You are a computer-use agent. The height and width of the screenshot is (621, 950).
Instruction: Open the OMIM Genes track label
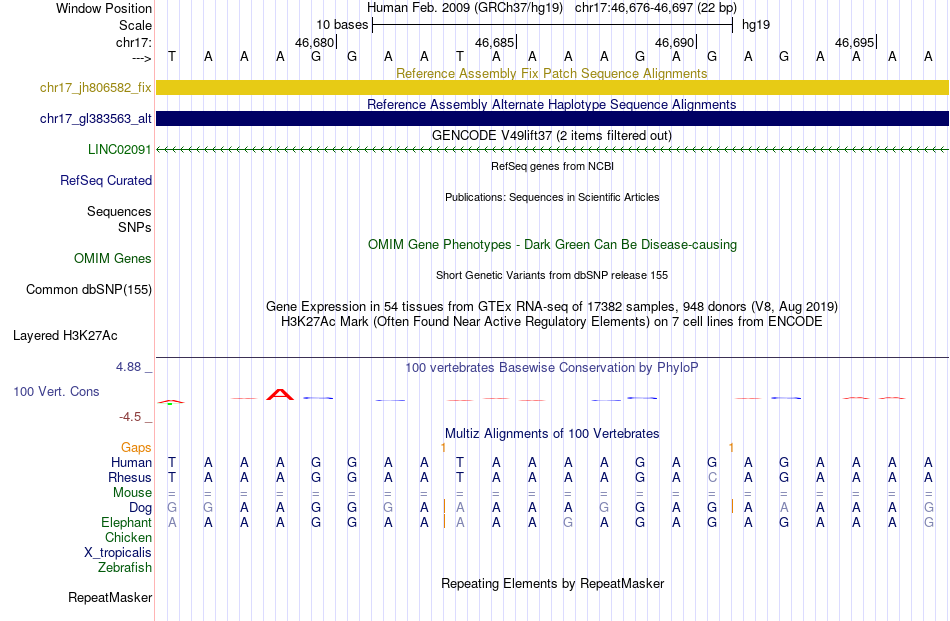[113, 258]
